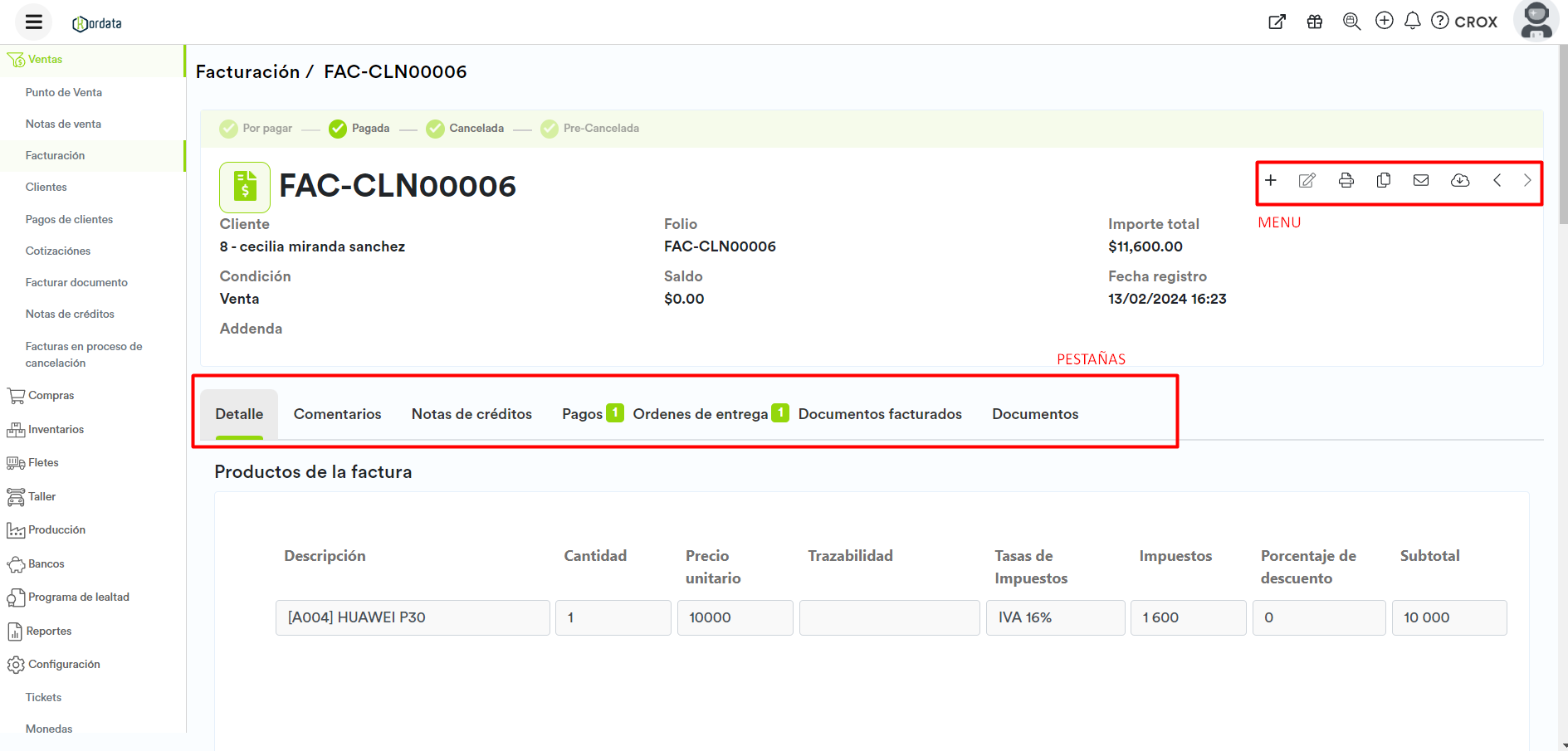Toggle the hamburger sidebar menu
This screenshot has width=1568, height=751.
tap(34, 22)
